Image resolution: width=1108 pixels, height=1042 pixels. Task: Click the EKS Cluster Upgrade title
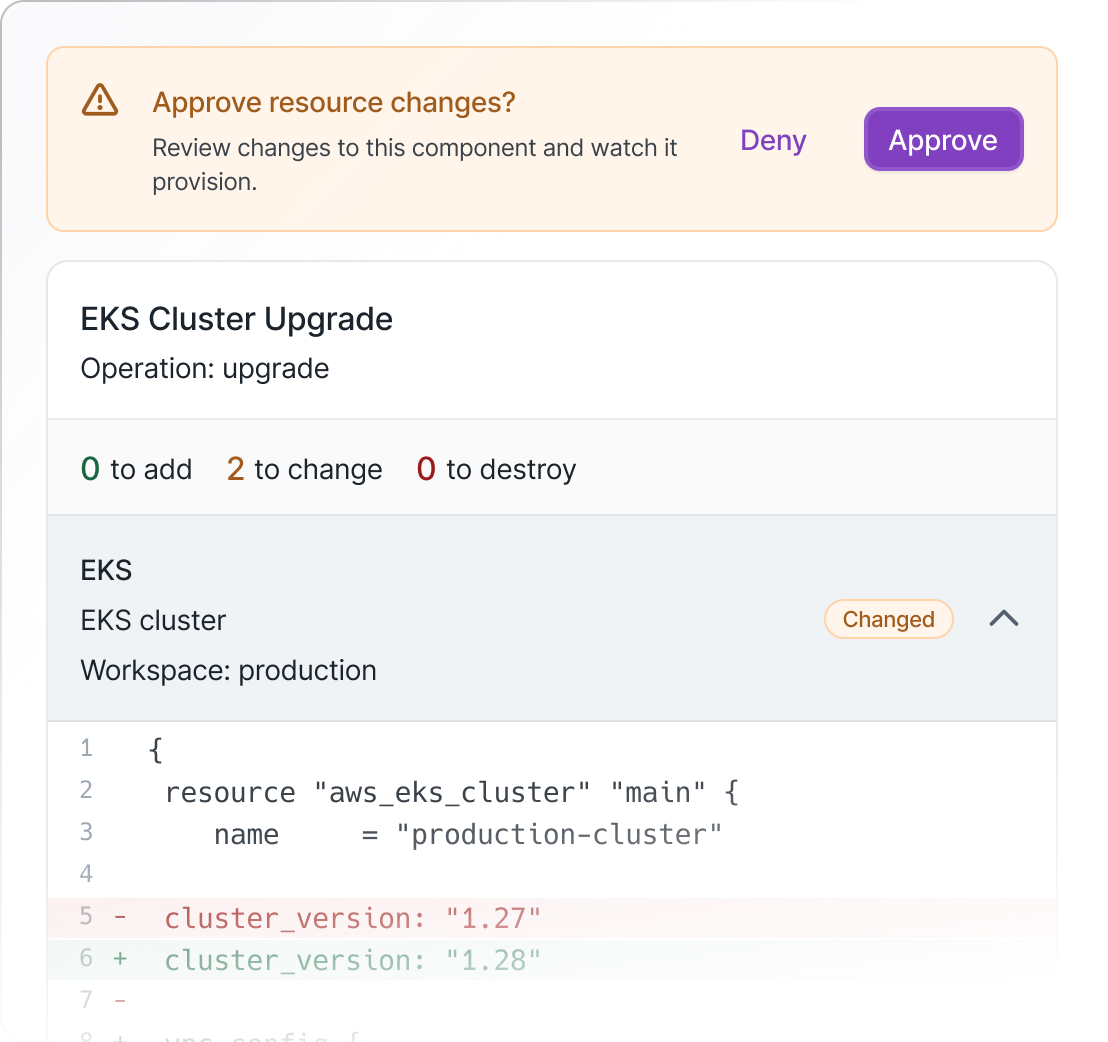click(236, 319)
